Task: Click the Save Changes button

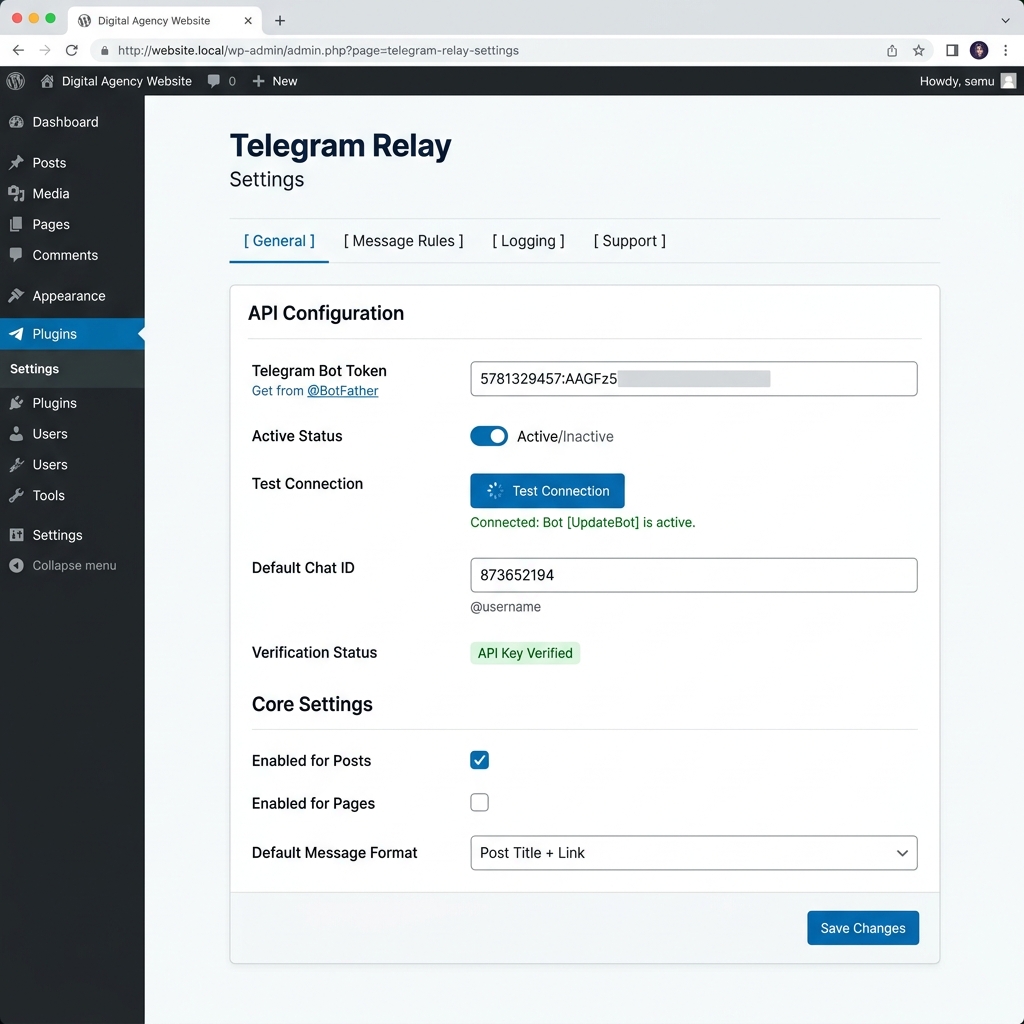Action: [863, 928]
